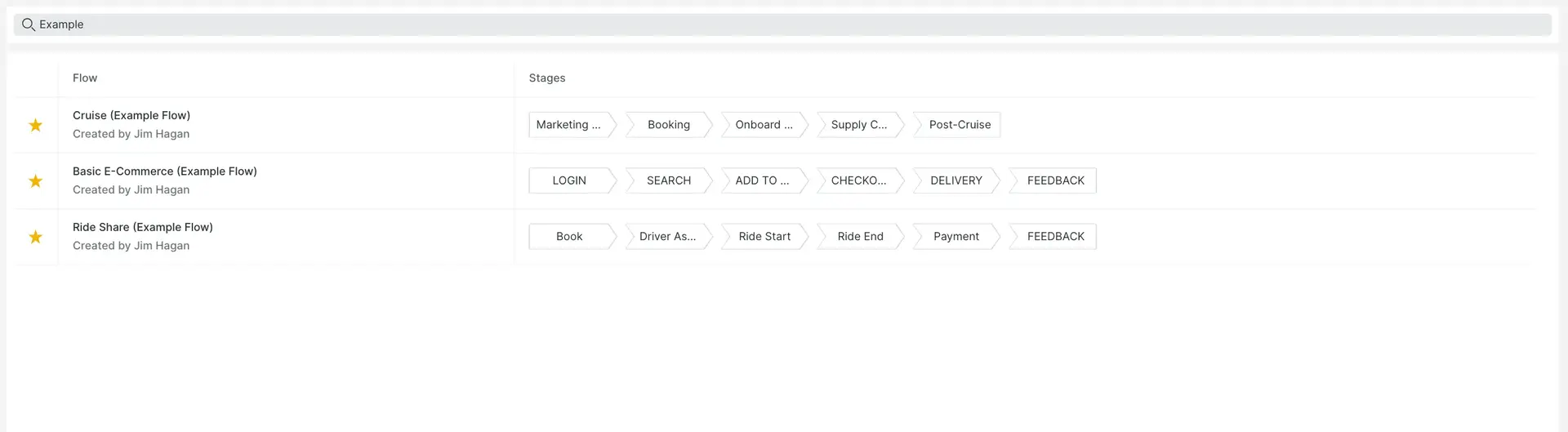Select the Booking stage chip
Screen dimensions: 1568x432
click(x=668, y=125)
